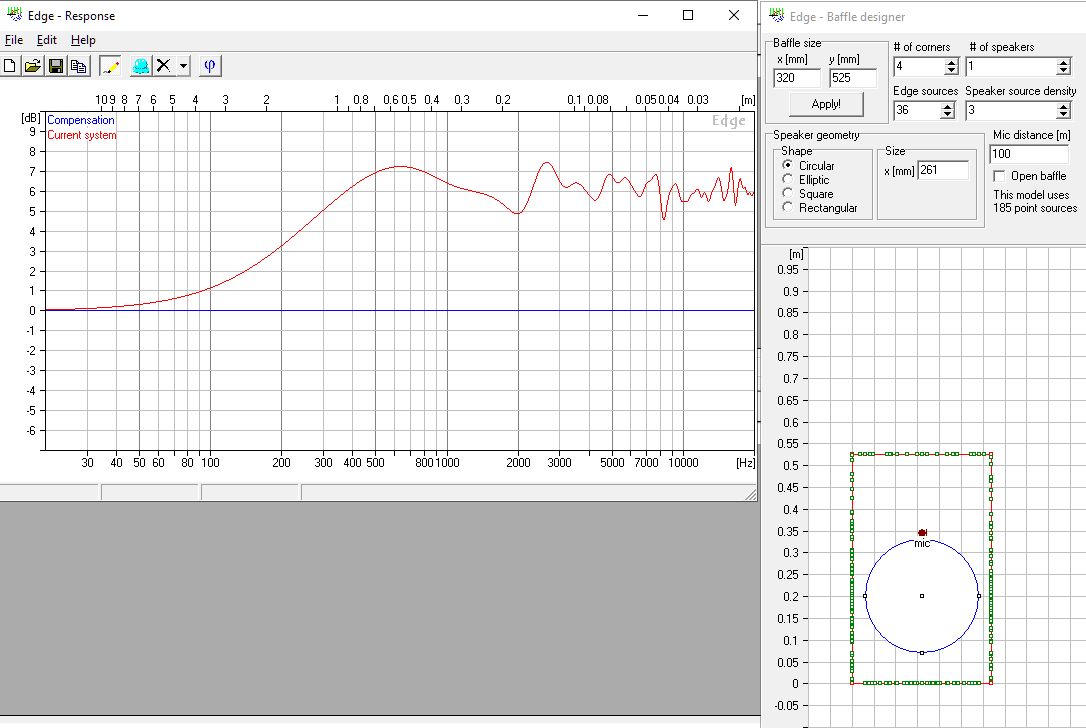The image size is (1086, 728).
Task: Click the response window resize grip
Action: (751, 494)
